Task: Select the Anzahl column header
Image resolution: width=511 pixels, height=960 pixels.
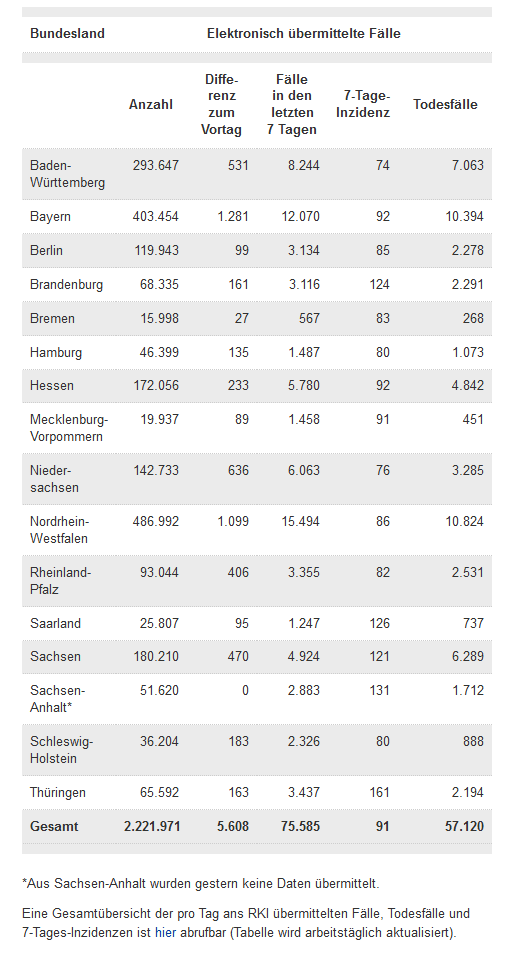Action: click(151, 105)
